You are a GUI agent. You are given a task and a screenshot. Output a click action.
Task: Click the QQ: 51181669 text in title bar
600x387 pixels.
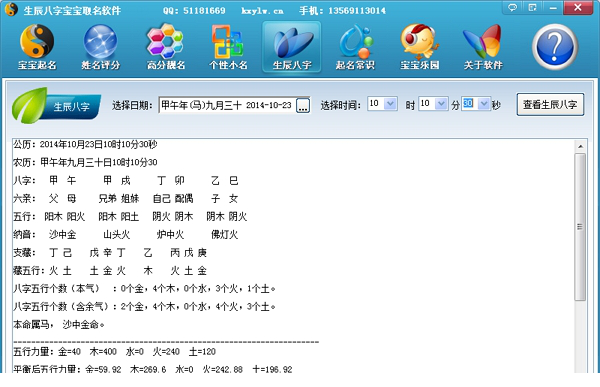tap(194, 11)
